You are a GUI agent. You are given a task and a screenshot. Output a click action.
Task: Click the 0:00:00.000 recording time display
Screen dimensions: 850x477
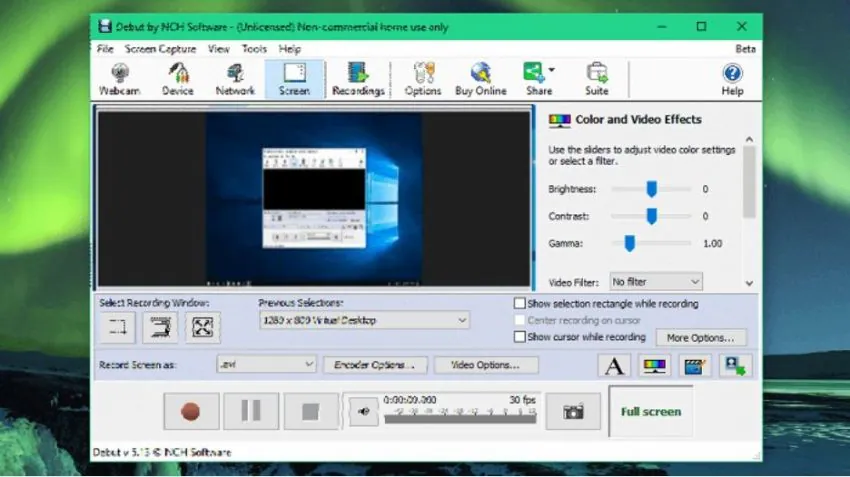point(410,400)
